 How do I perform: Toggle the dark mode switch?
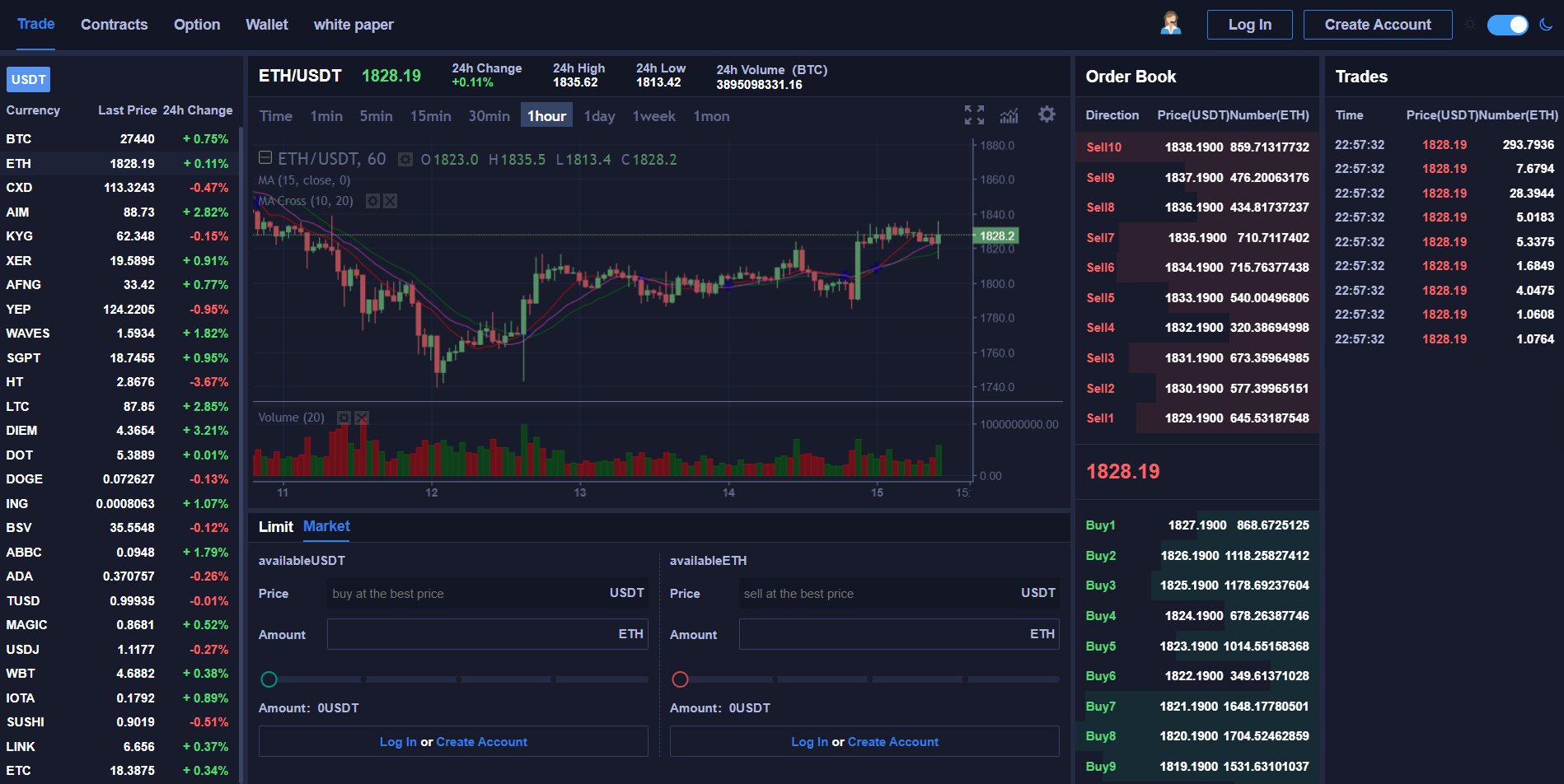(x=1508, y=25)
